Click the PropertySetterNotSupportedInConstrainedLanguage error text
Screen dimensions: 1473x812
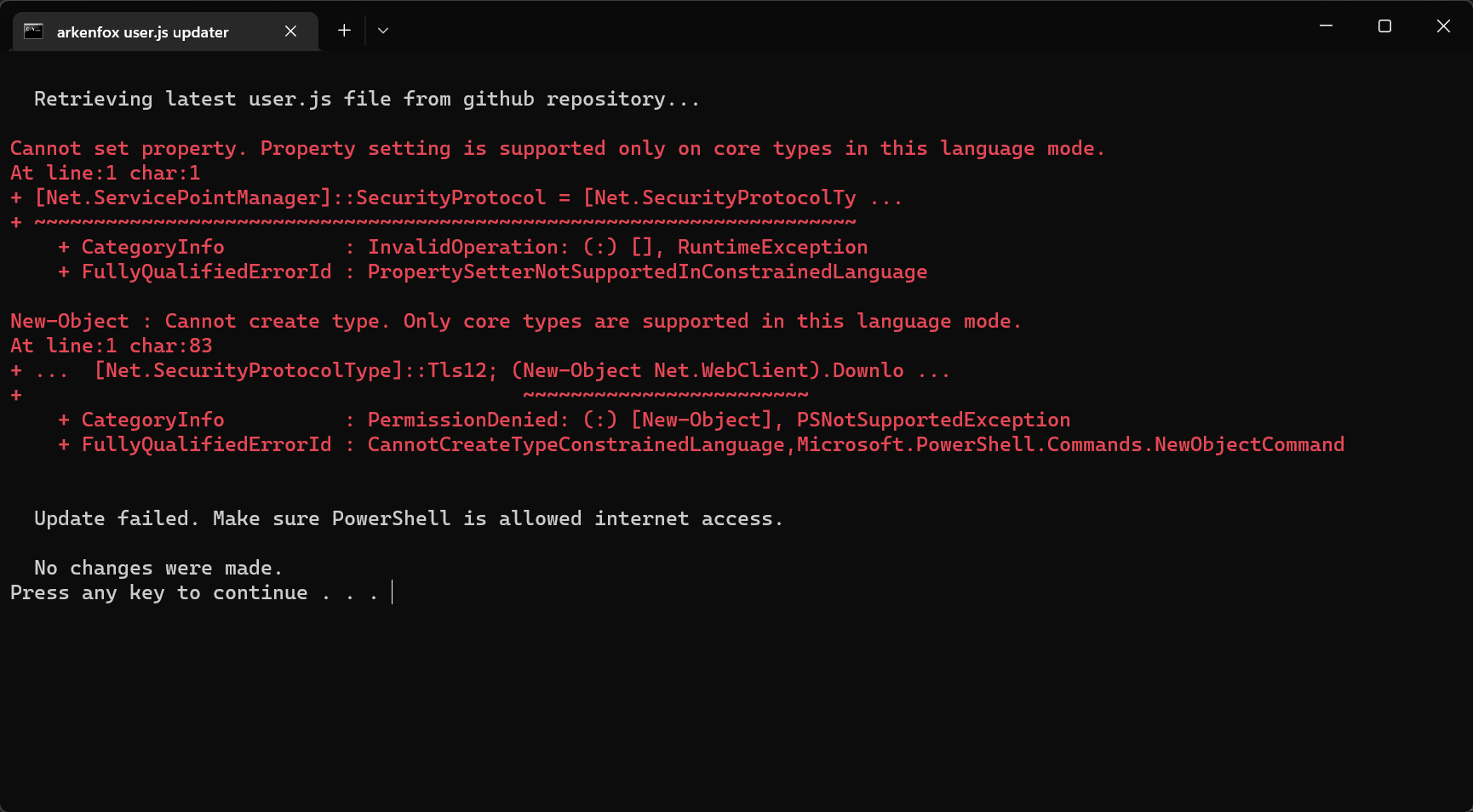(647, 272)
